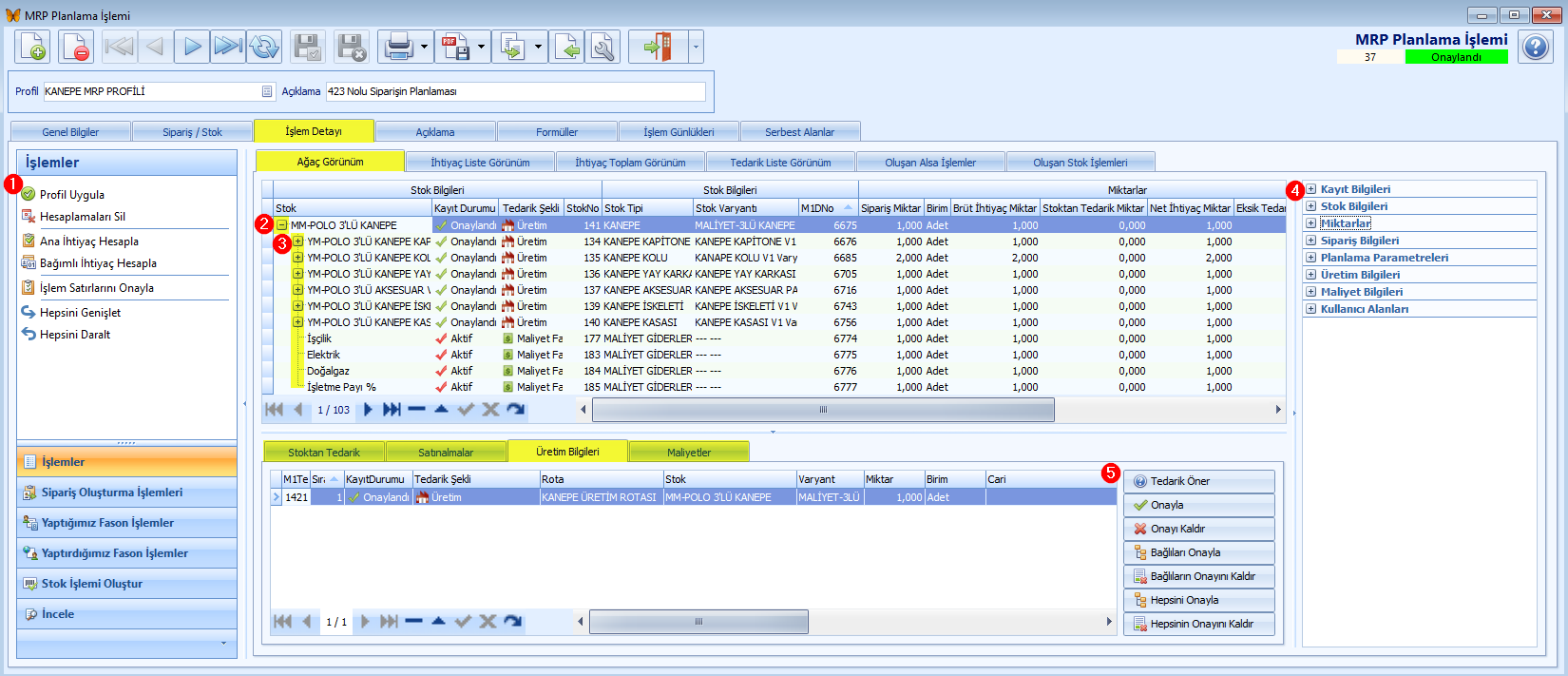
Task: Open the İhtiyaç Liste Görünüm tab
Action: pyautogui.click(x=480, y=163)
